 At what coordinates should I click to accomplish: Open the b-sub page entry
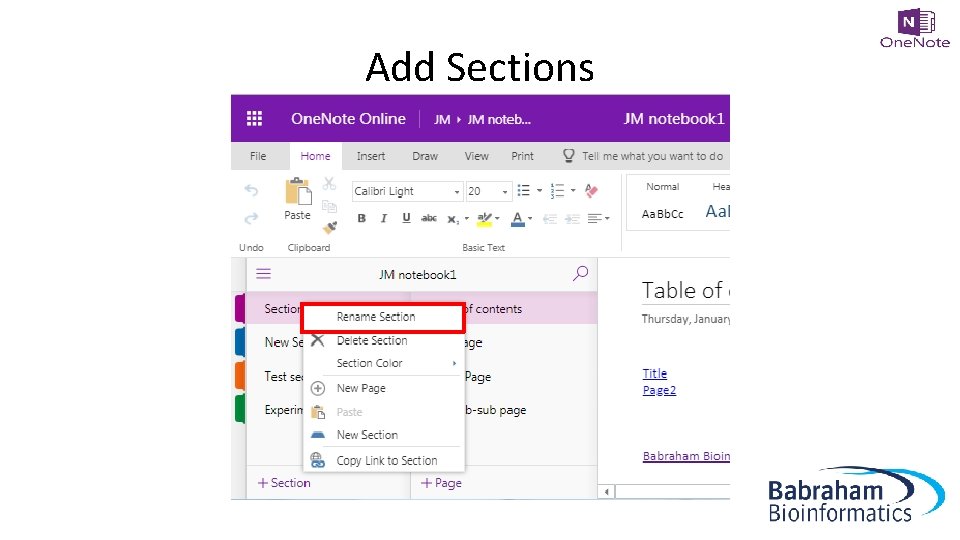496,410
